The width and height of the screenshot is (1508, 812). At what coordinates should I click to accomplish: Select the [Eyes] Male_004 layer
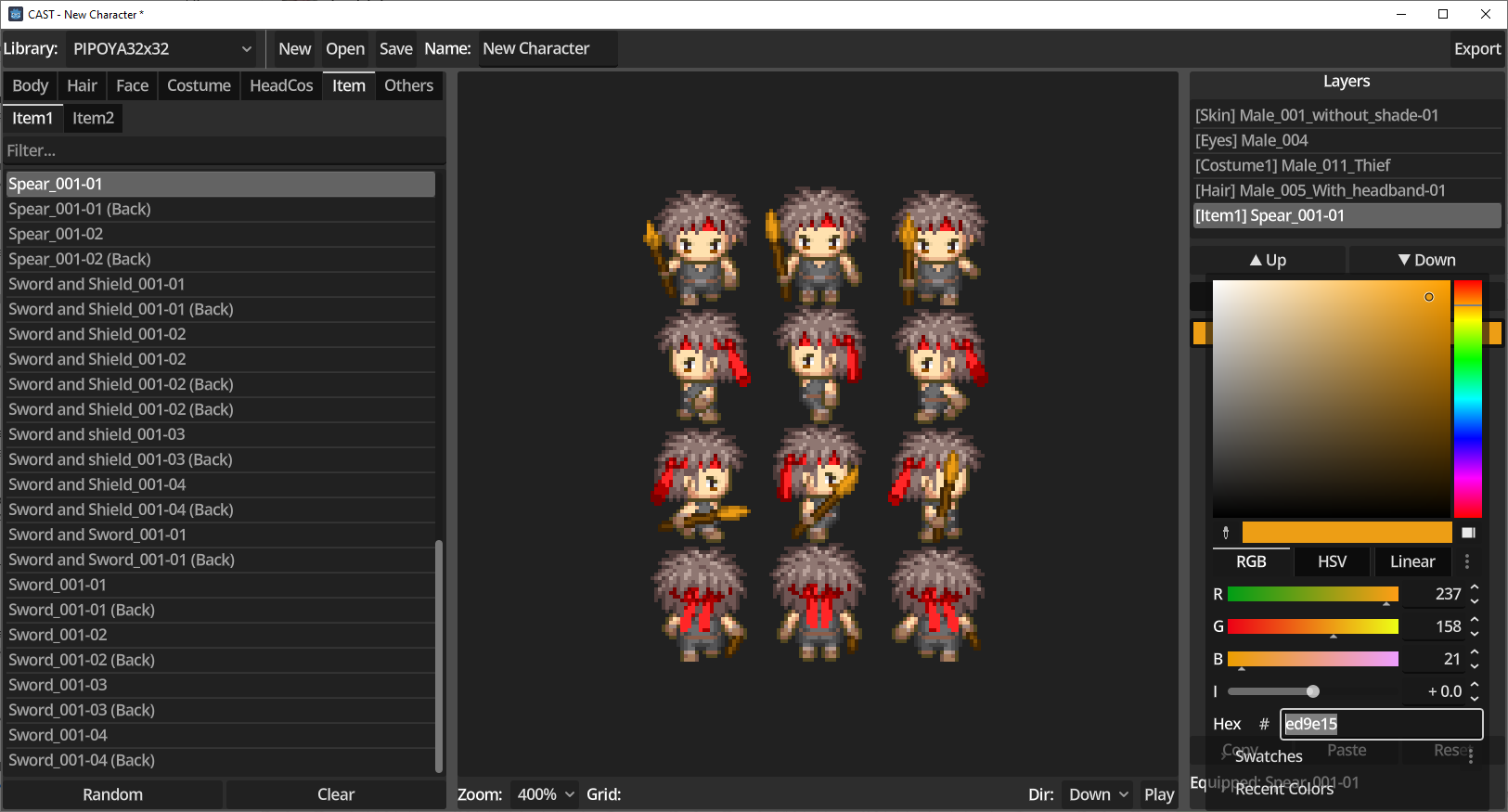pyautogui.click(x=1347, y=140)
